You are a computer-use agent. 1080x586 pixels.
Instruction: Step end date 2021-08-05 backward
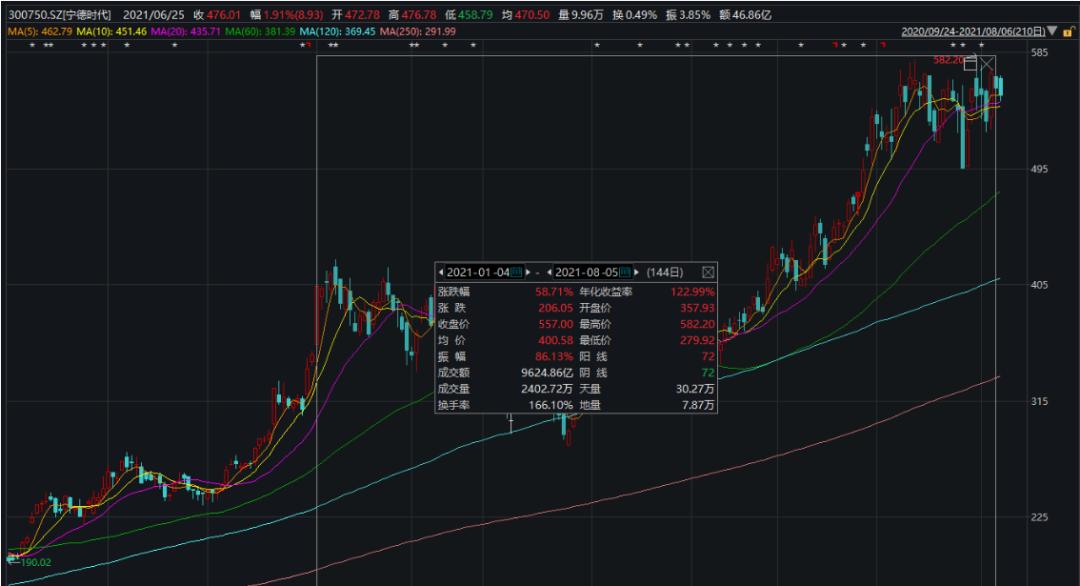pos(550,272)
